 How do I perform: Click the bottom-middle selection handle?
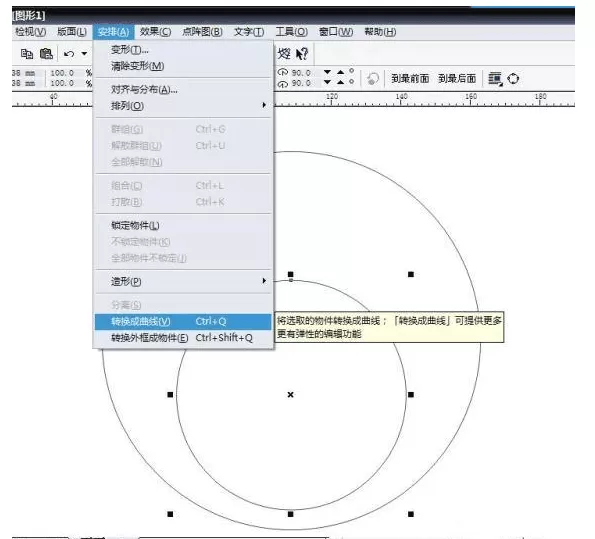291,514
